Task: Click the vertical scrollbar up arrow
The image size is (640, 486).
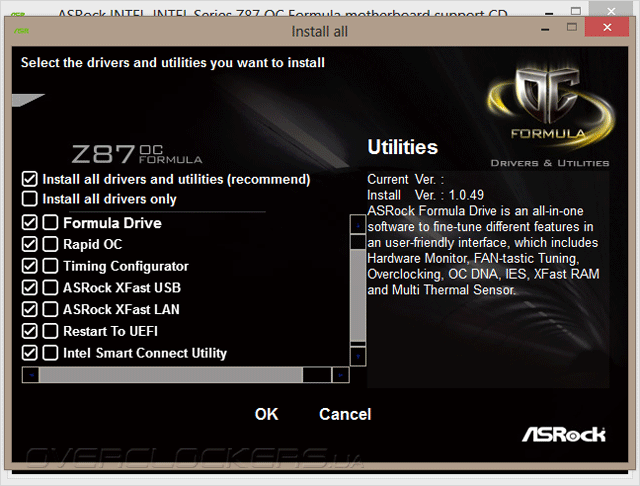Action: pos(358,224)
